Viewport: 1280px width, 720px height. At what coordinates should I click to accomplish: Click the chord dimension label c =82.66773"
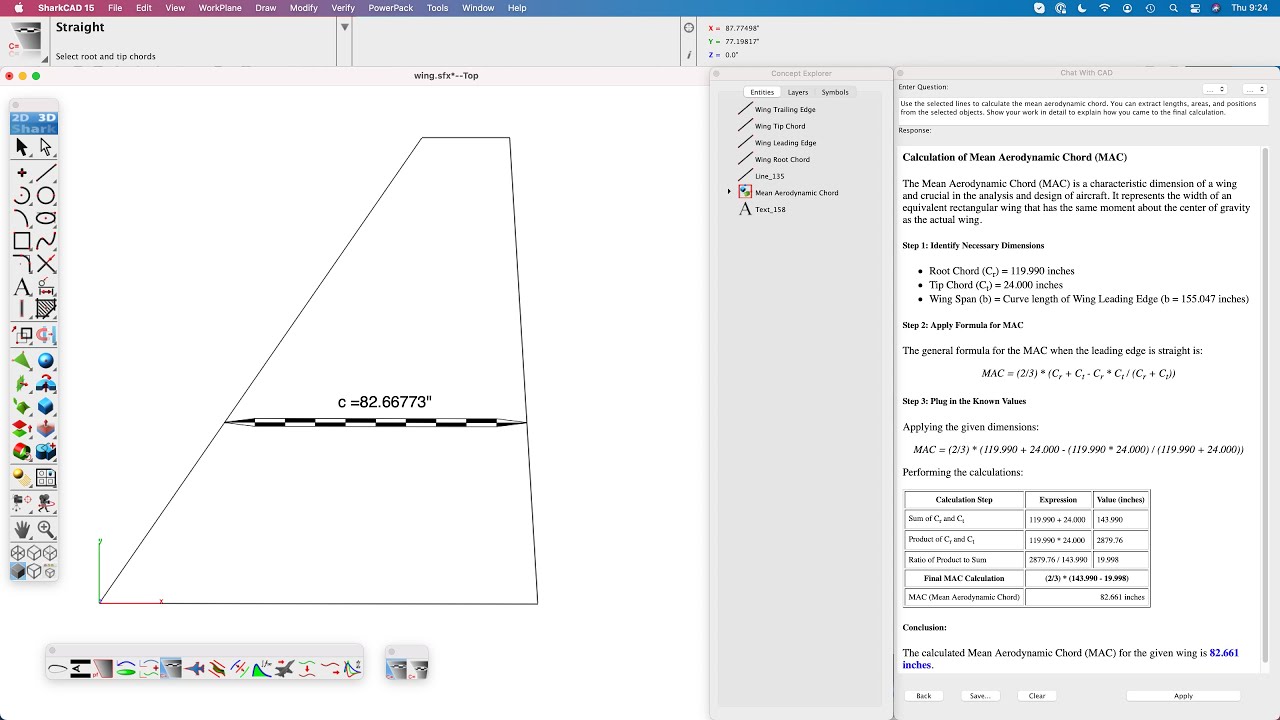(385, 402)
